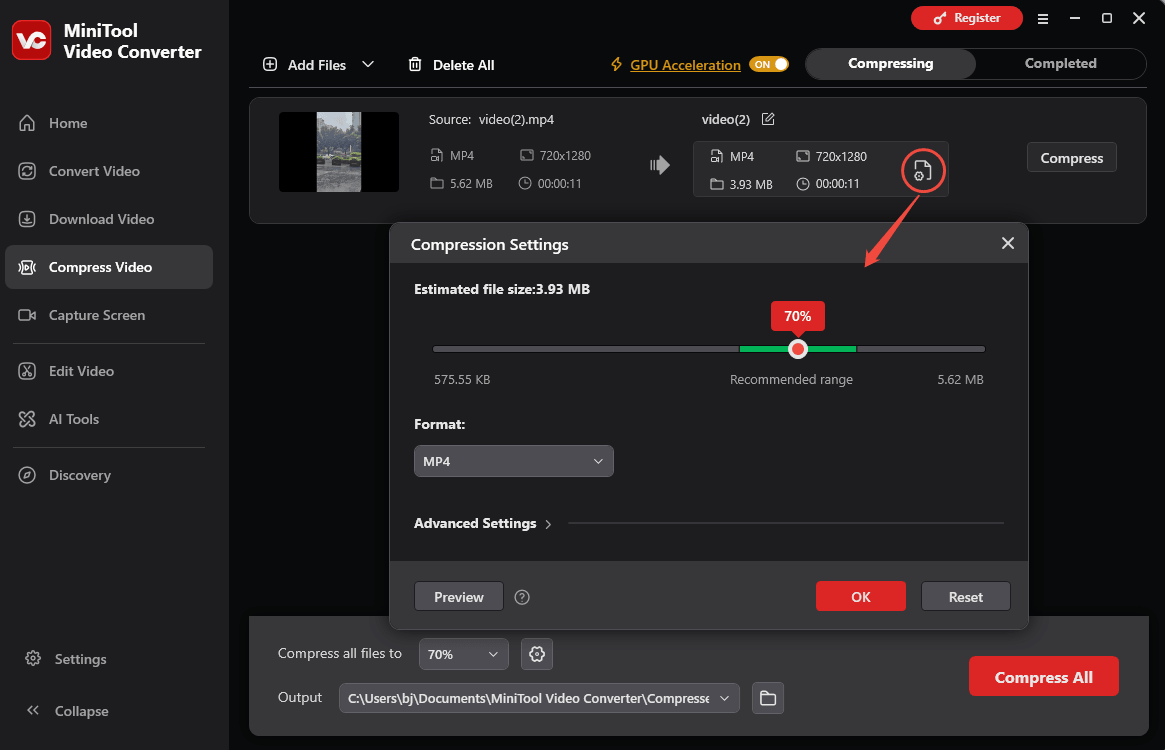
Task: Click the Convert Video sidebar icon
Action: click(x=27, y=171)
